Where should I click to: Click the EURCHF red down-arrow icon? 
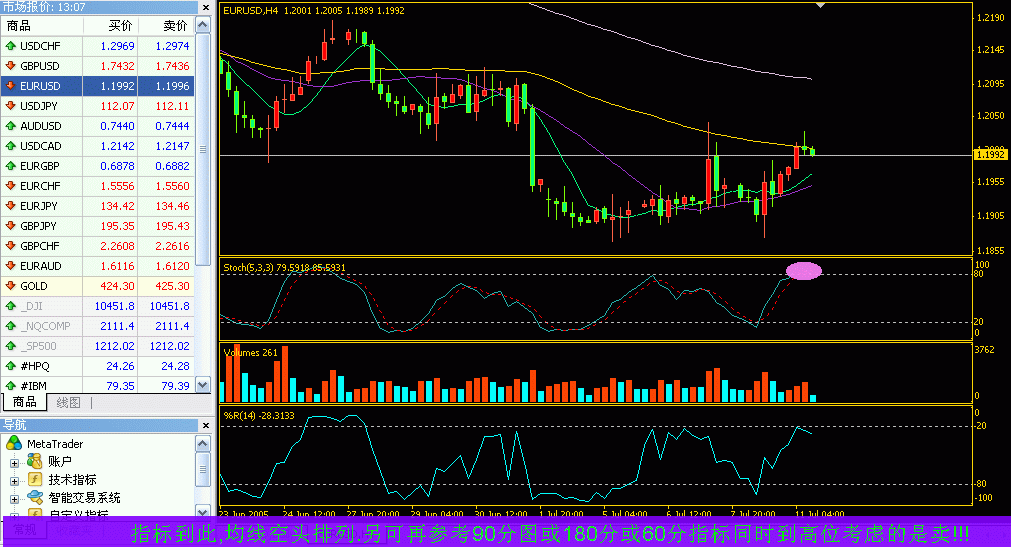pyautogui.click(x=10, y=186)
